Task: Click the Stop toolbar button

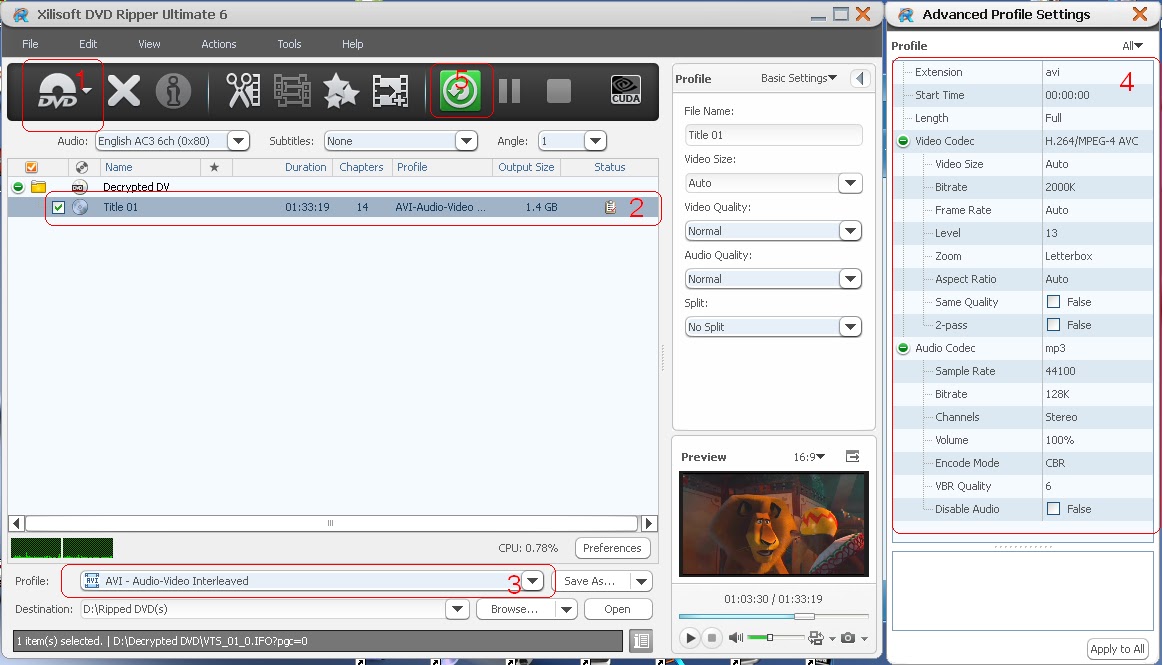Action: [x=559, y=91]
